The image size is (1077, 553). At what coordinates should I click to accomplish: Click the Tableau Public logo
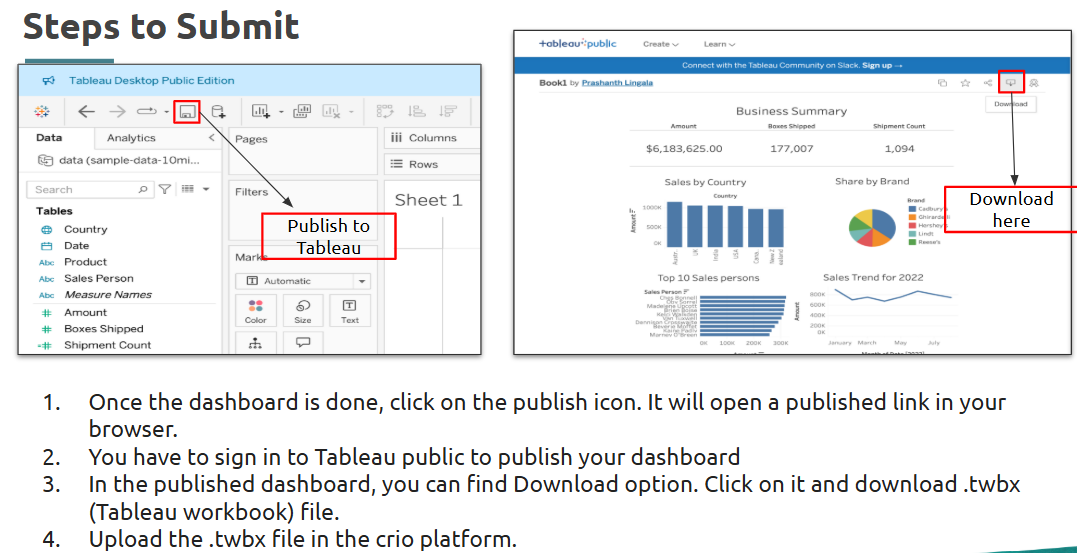578,44
